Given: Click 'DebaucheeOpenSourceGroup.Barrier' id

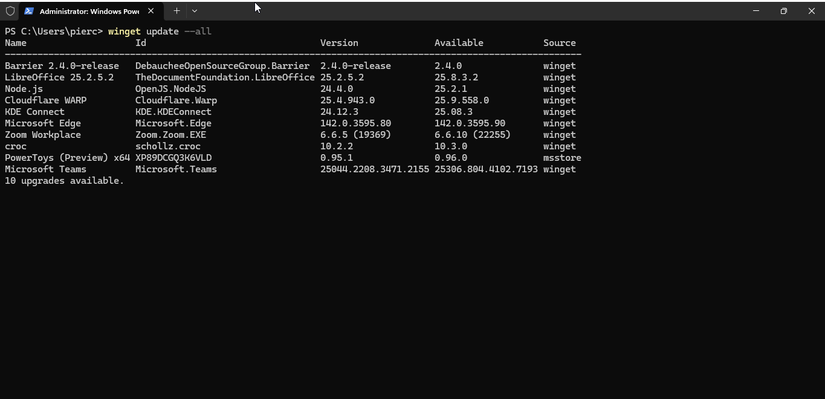Looking at the screenshot, I should coord(222,66).
